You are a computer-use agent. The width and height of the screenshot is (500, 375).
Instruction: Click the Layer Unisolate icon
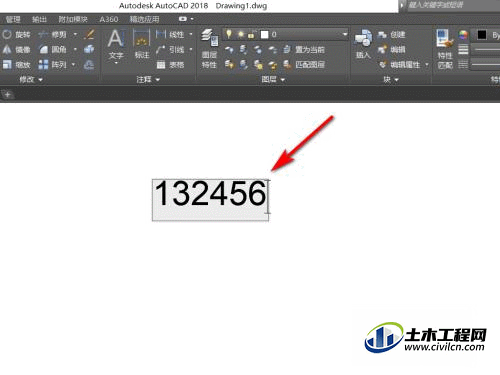click(244, 65)
